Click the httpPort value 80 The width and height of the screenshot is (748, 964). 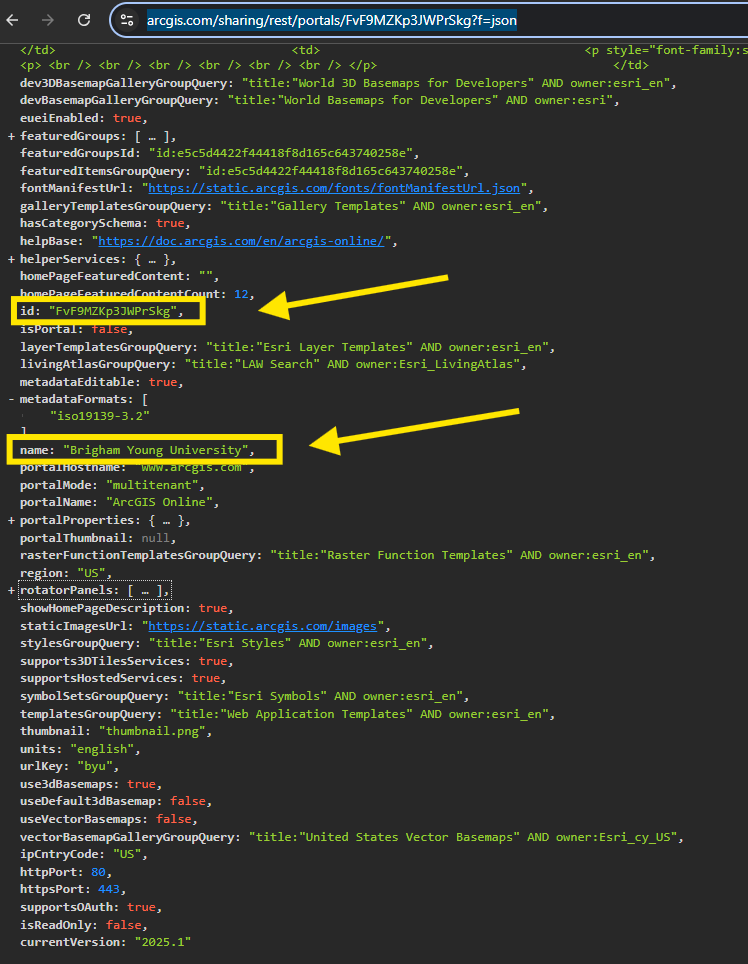(x=98, y=872)
